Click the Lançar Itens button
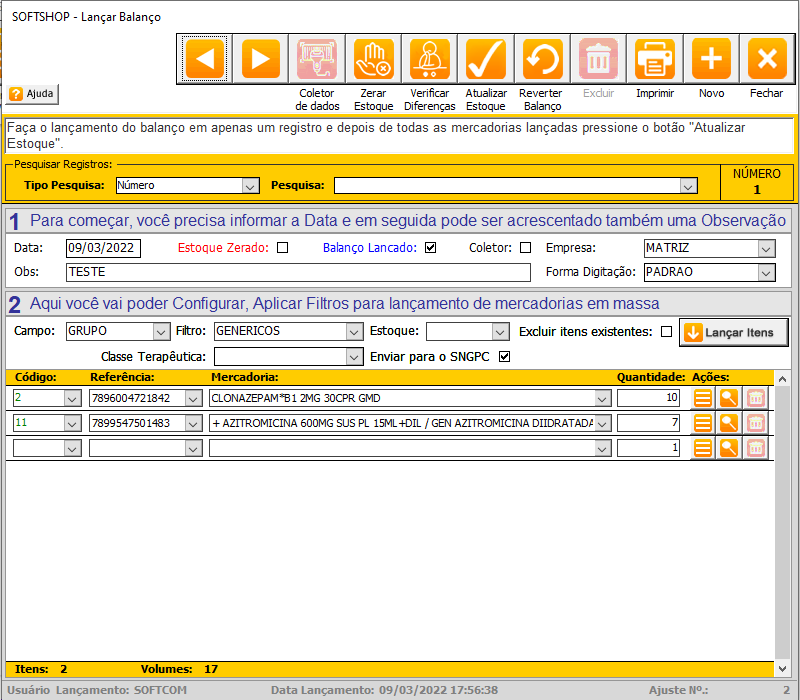 click(x=733, y=332)
